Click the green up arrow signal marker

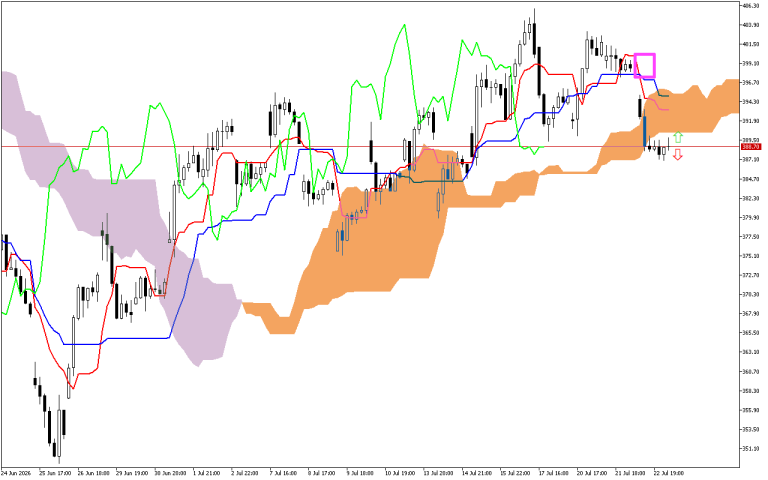tap(677, 137)
